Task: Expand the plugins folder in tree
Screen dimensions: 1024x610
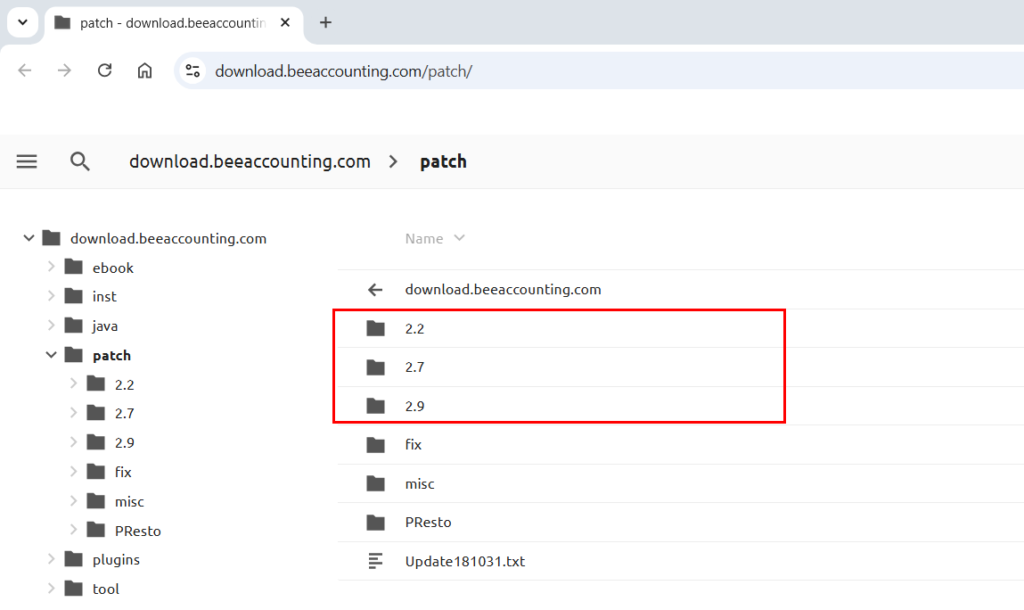Action: (51, 560)
